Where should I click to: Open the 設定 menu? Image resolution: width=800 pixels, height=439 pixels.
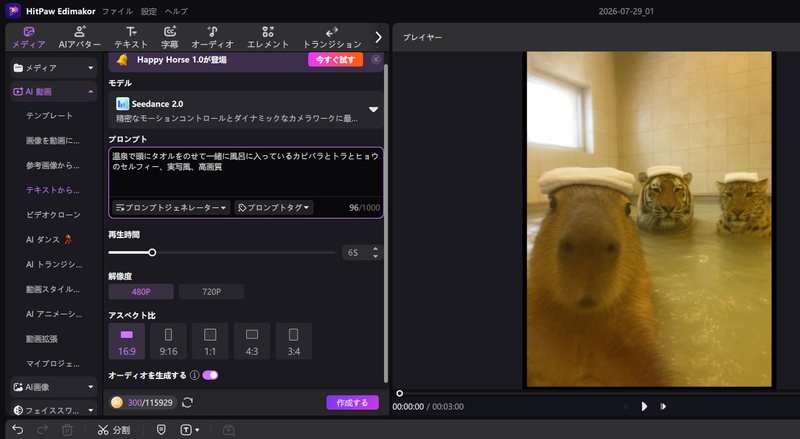tap(149, 11)
